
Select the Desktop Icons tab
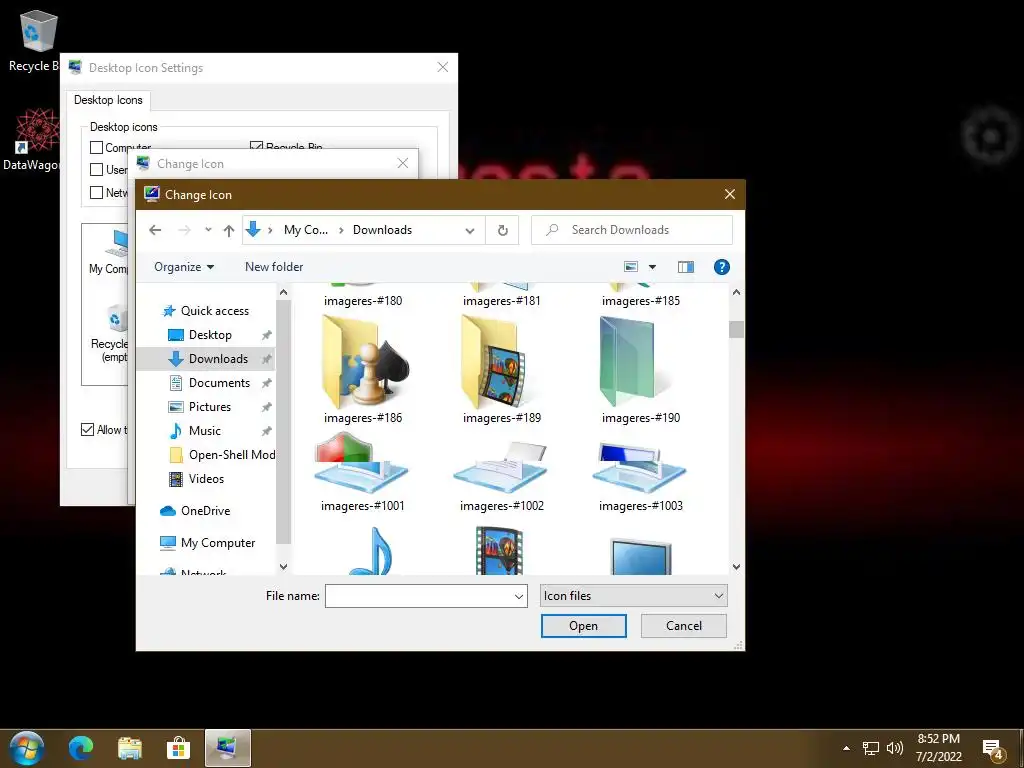[x=108, y=100]
